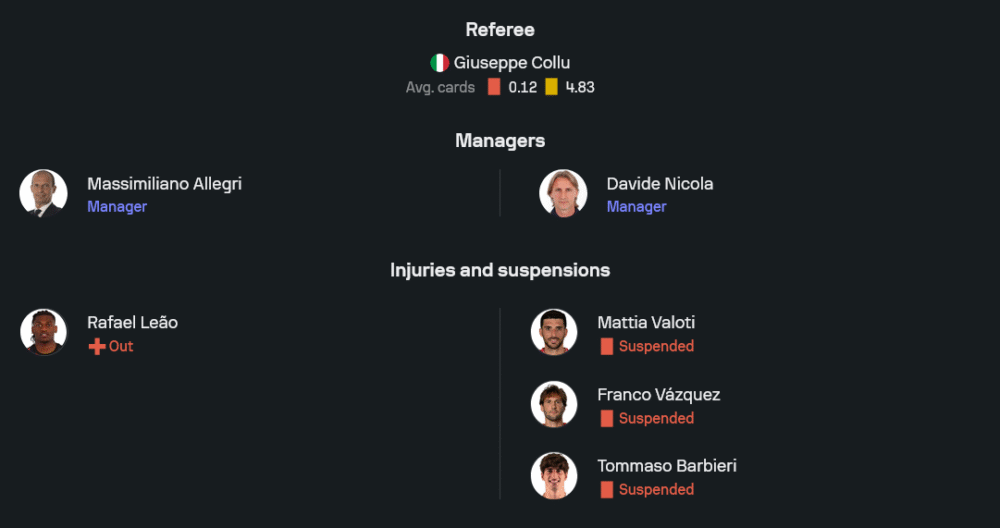Open Davide Nicola's avatar photo
Image resolution: width=1000 pixels, height=528 pixels.
563,193
